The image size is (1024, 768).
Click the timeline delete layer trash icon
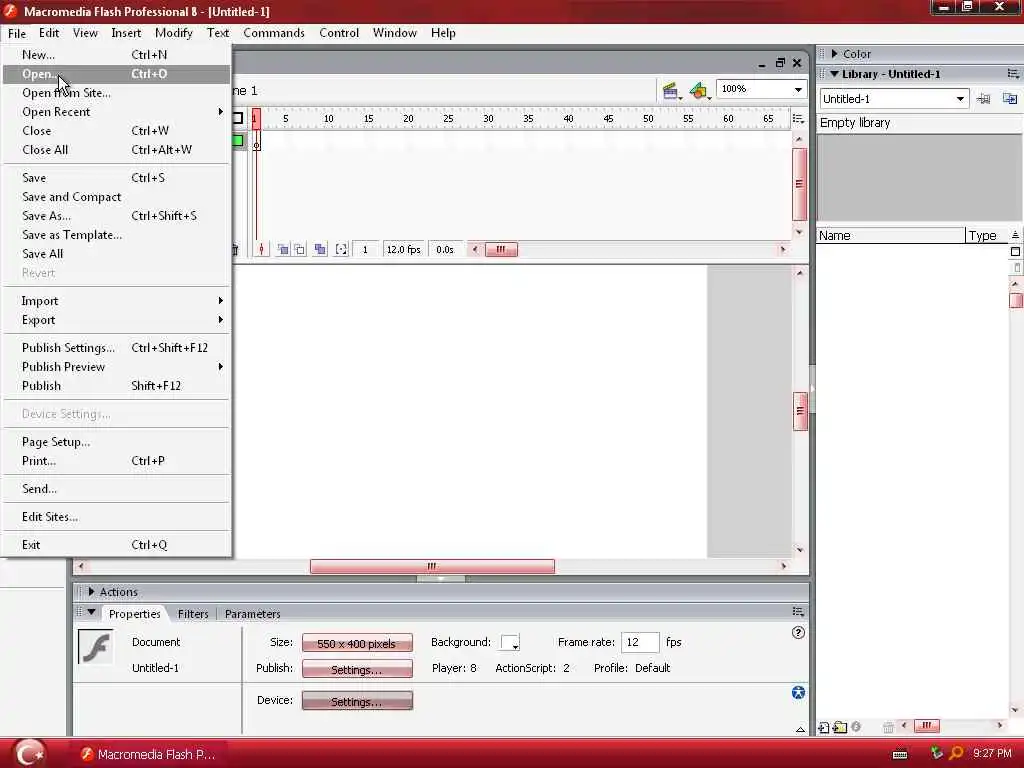(x=235, y=249)
